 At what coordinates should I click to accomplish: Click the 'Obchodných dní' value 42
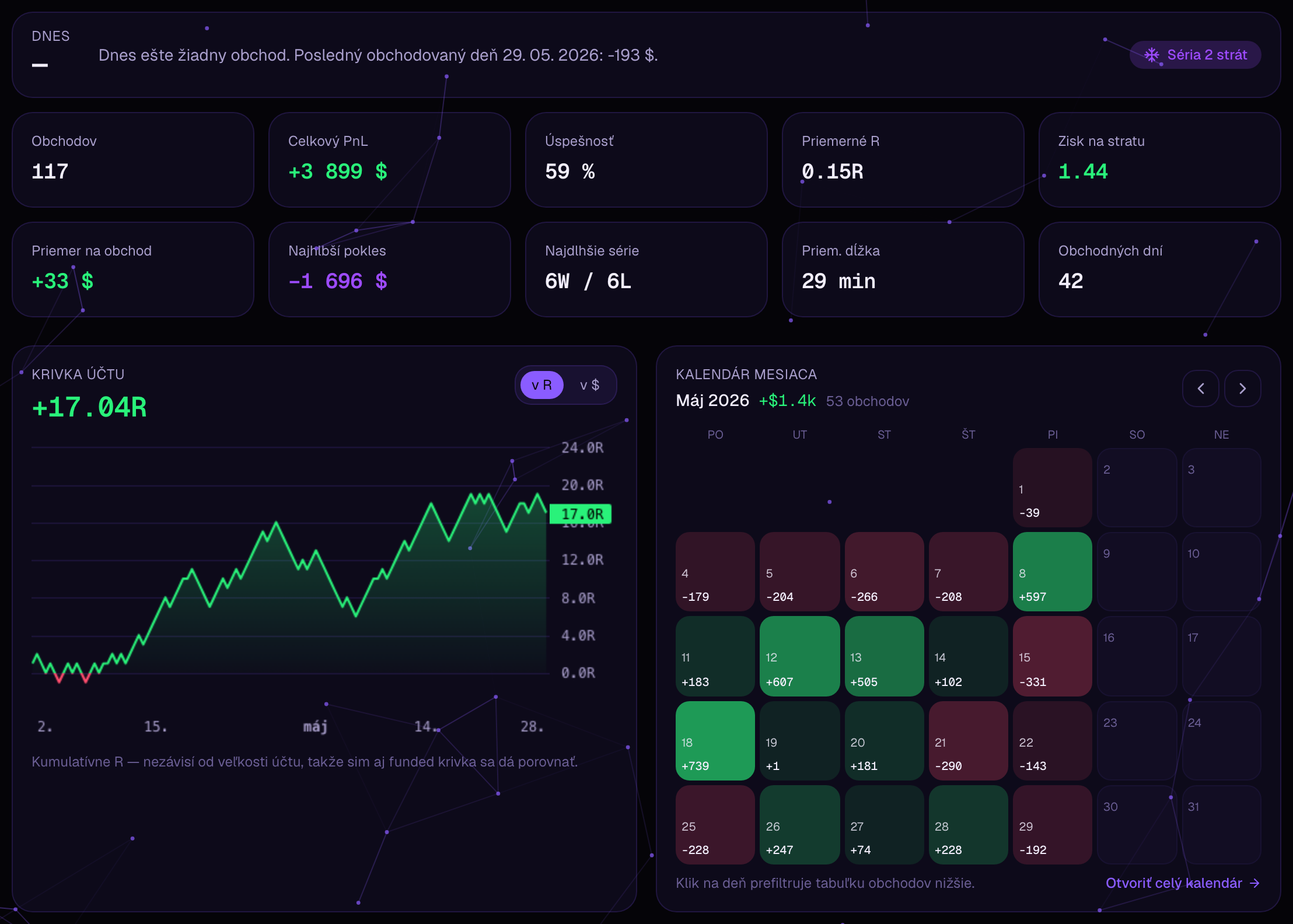1071,281
